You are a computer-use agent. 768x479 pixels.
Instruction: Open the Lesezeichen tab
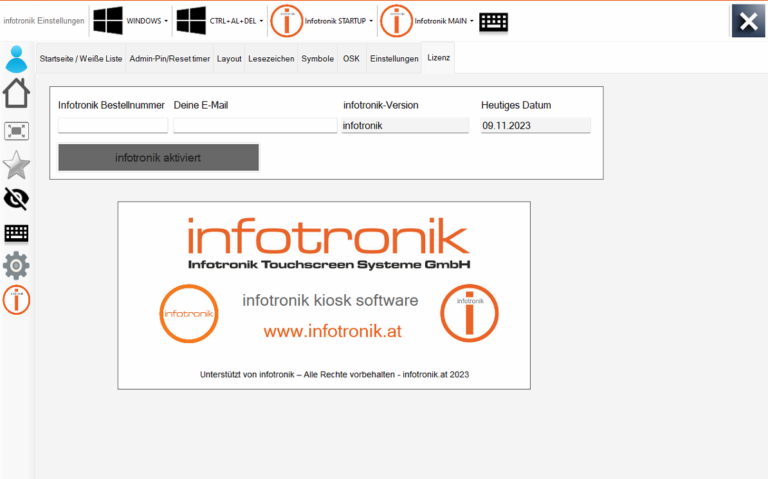[x=271, y=59]
